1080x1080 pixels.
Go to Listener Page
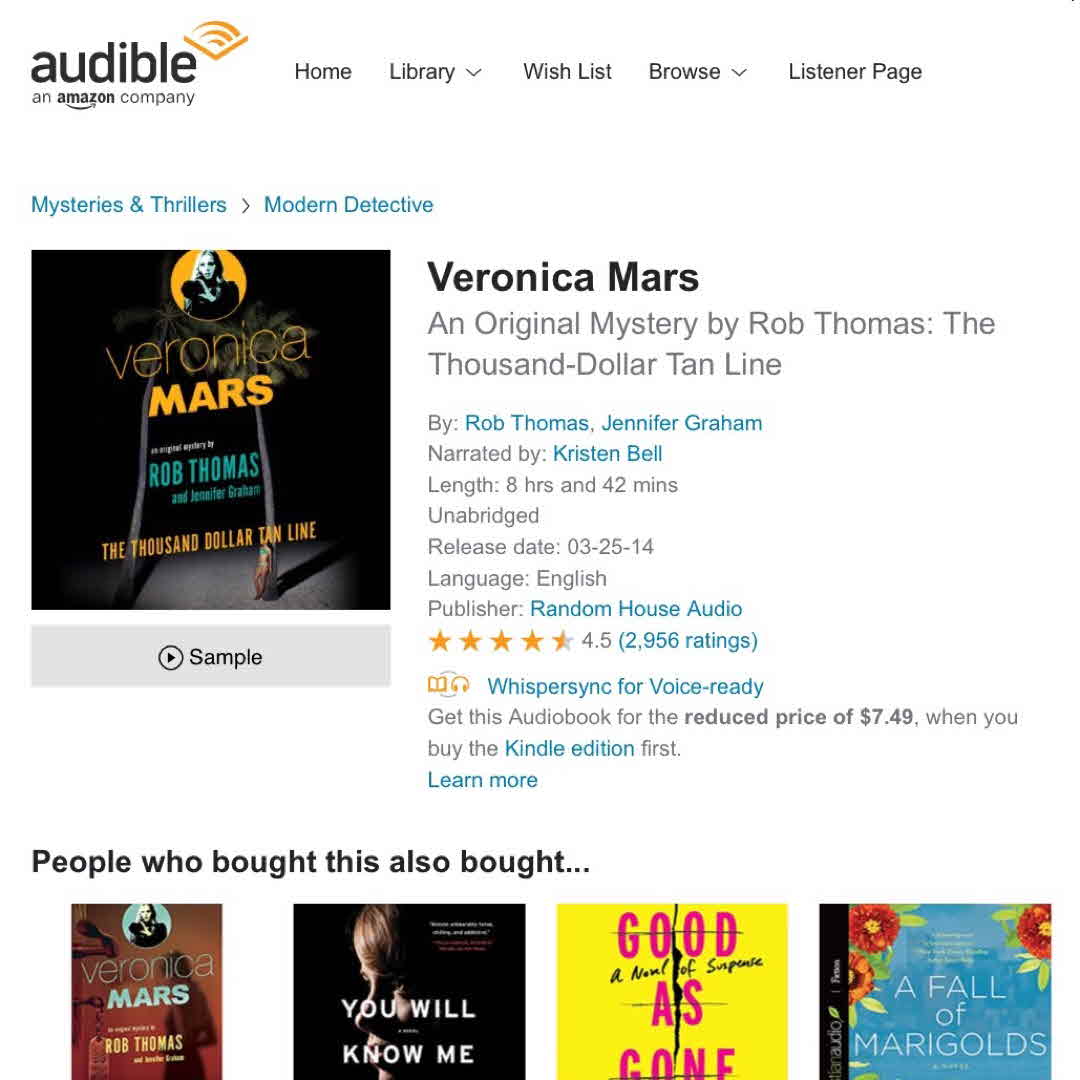point(855,72)
